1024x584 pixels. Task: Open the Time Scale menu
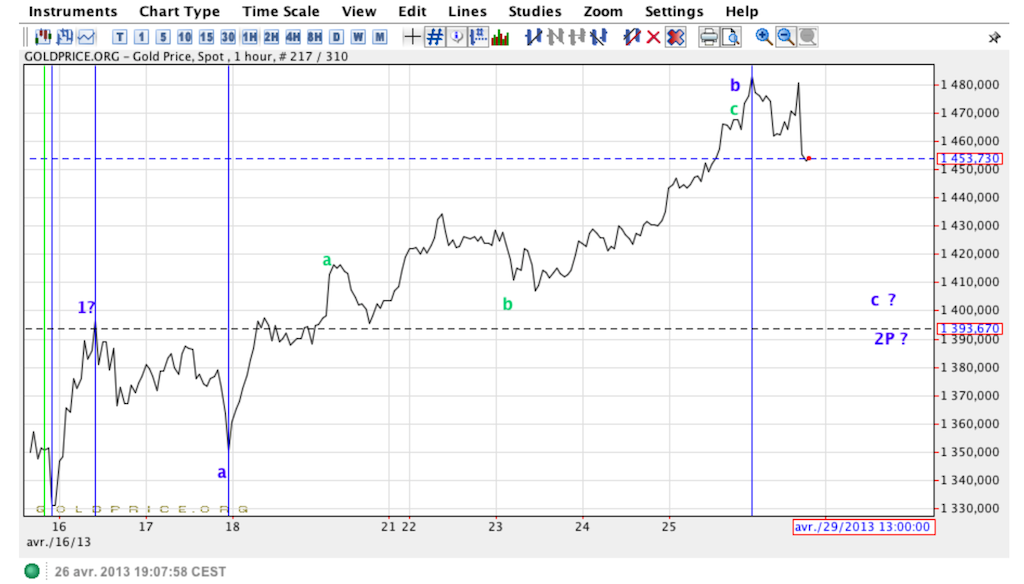pyautogui.click(x=281, y=12)
